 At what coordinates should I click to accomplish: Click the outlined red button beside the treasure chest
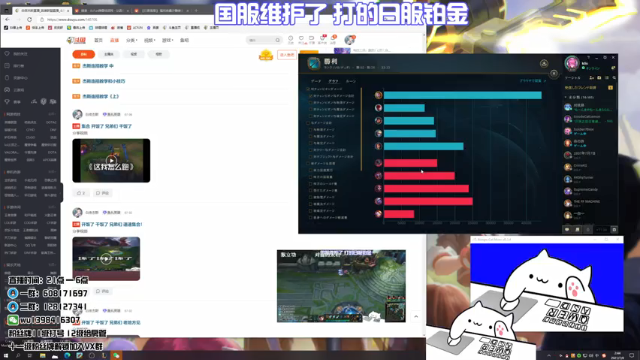coord(287,55)
